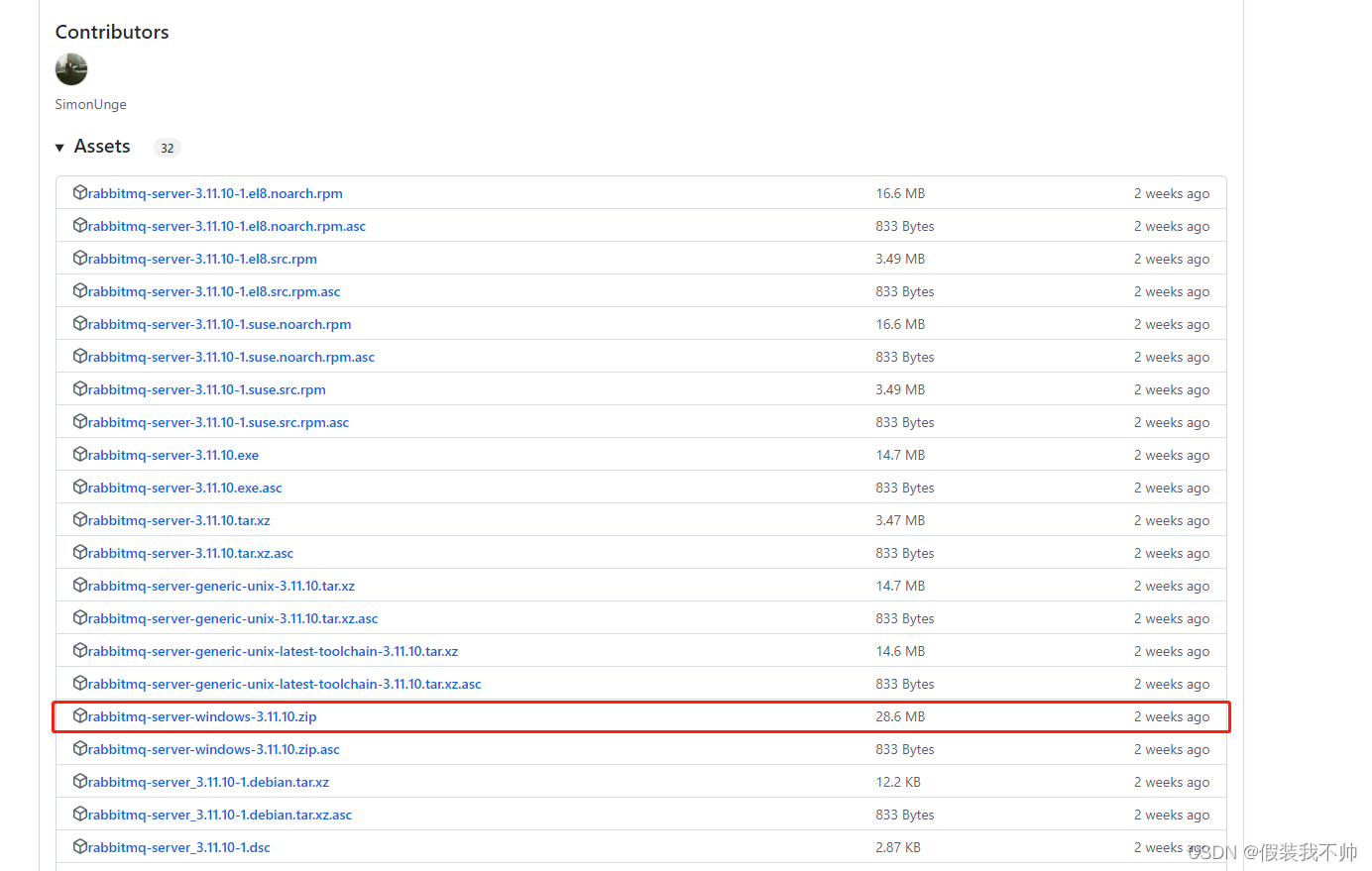
Task: Download rabbitmq-server-3.11.10-1.suse.noarch.rpm
Action: (220, 324)
